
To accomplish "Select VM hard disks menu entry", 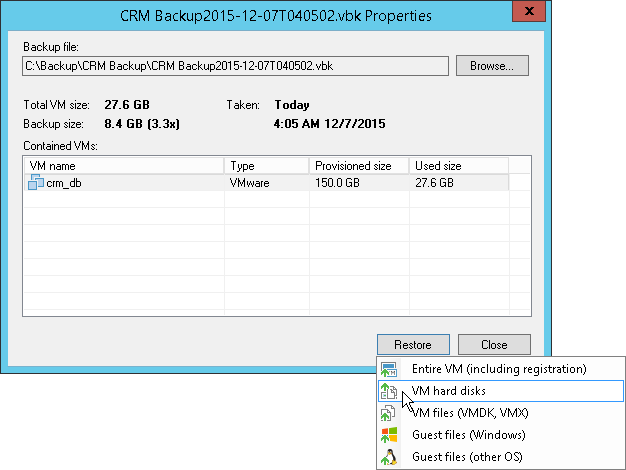I will pos(501,391).
